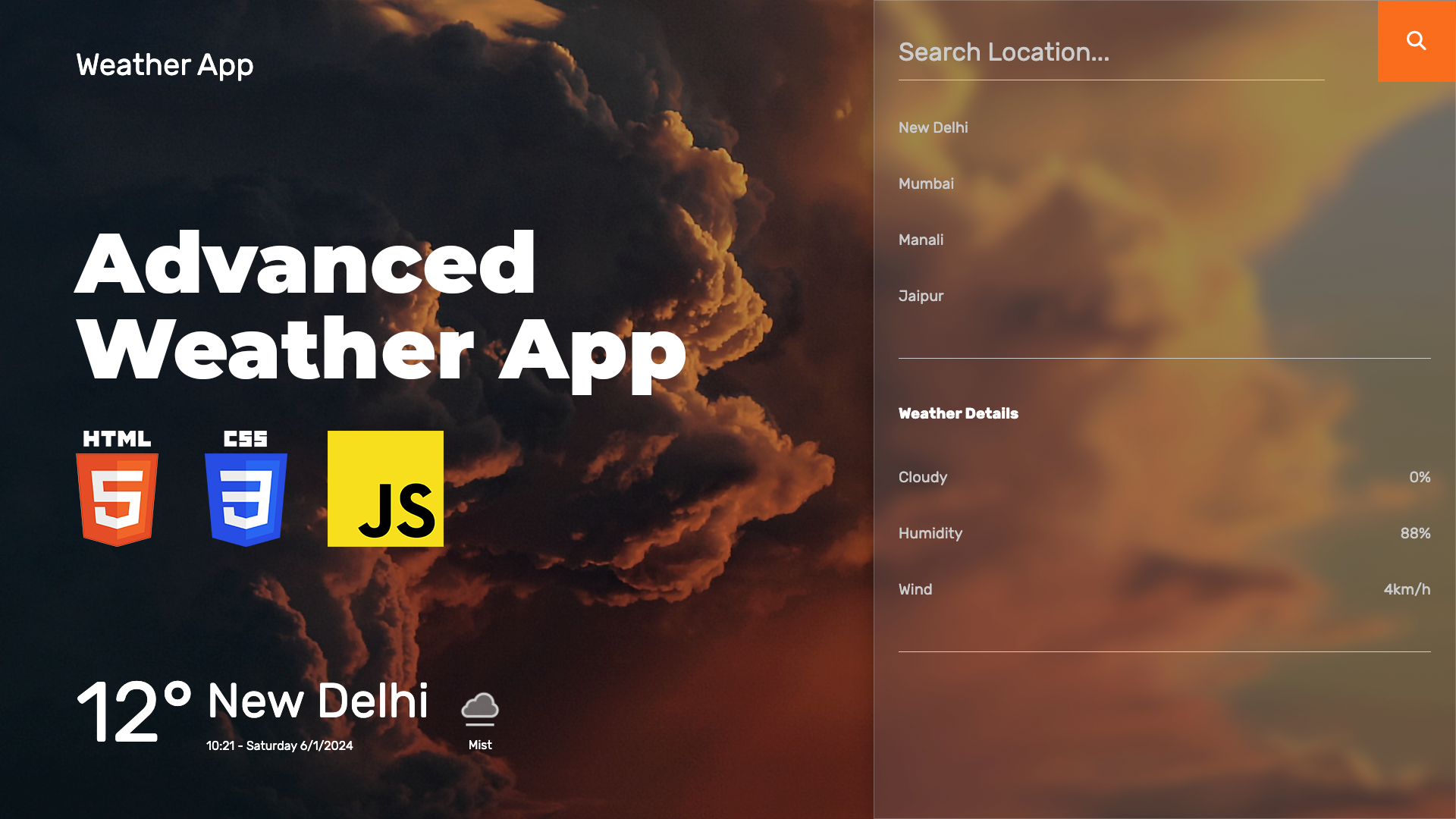Select New Delhi from location list
This screenshot has width=1456, height=819.
(933, 127)
